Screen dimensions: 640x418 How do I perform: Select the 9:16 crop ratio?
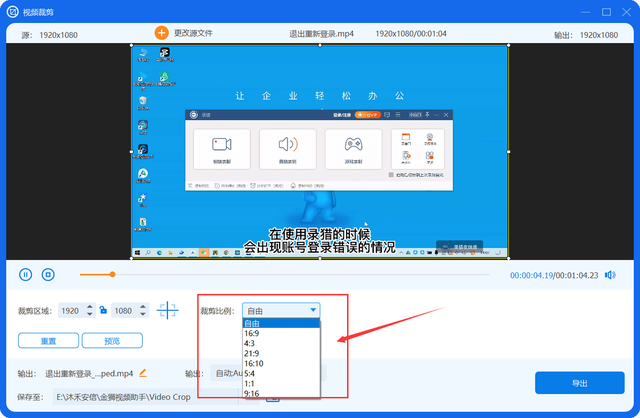pyautogui.click(x=281, y=394)
